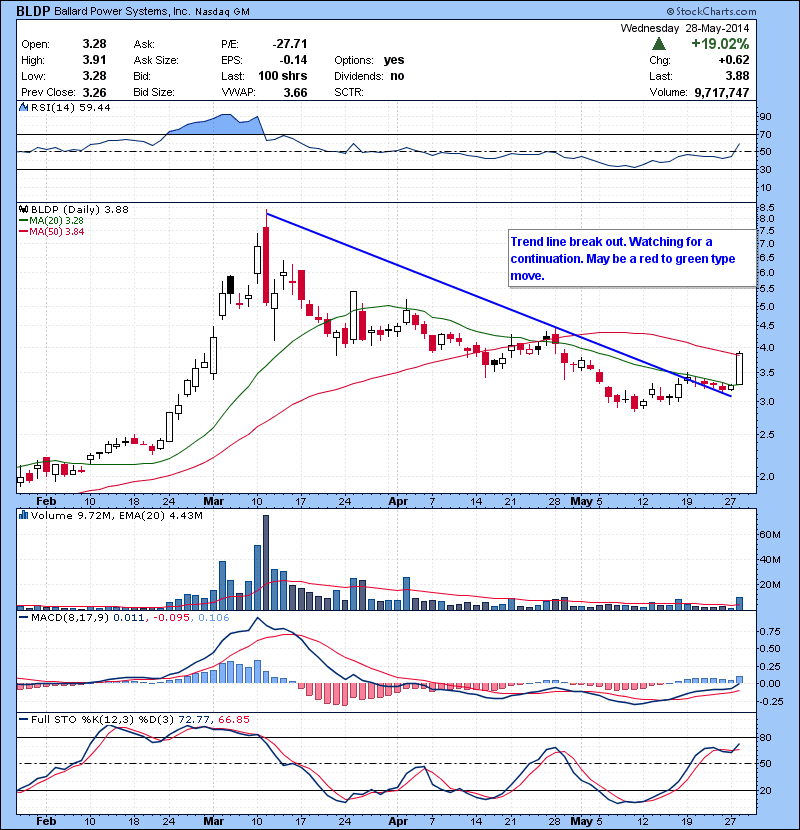This screenshot has width=800, height=830.
Task: Click the candlestick icon beside BLDP (Daily)
Action: click(x=23, y=209)
